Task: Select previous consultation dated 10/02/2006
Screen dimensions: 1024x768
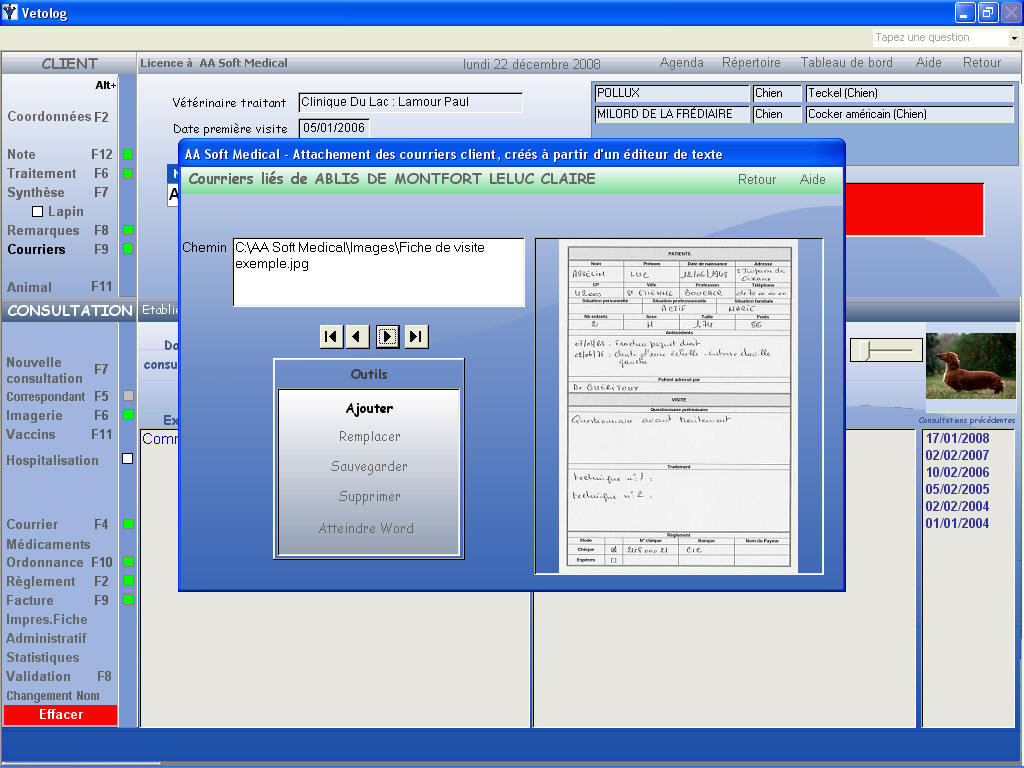Action: click(x=957, y=472)
